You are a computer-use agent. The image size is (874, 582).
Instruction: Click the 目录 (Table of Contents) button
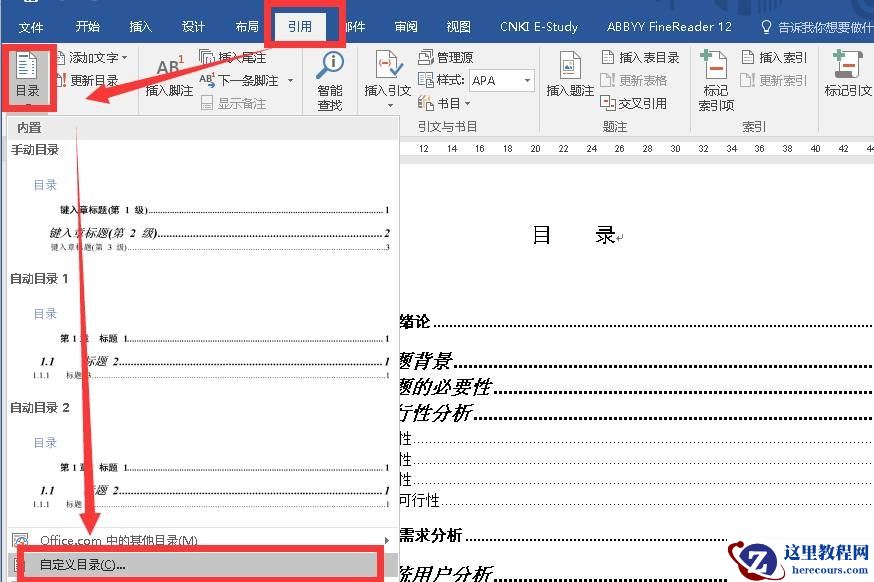[27, 76]
